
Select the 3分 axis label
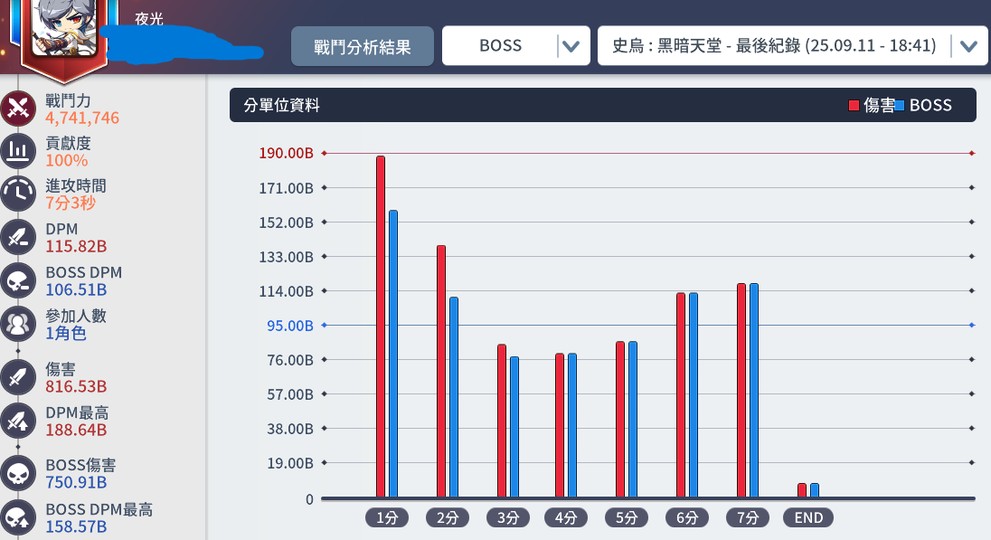(508, 518)
